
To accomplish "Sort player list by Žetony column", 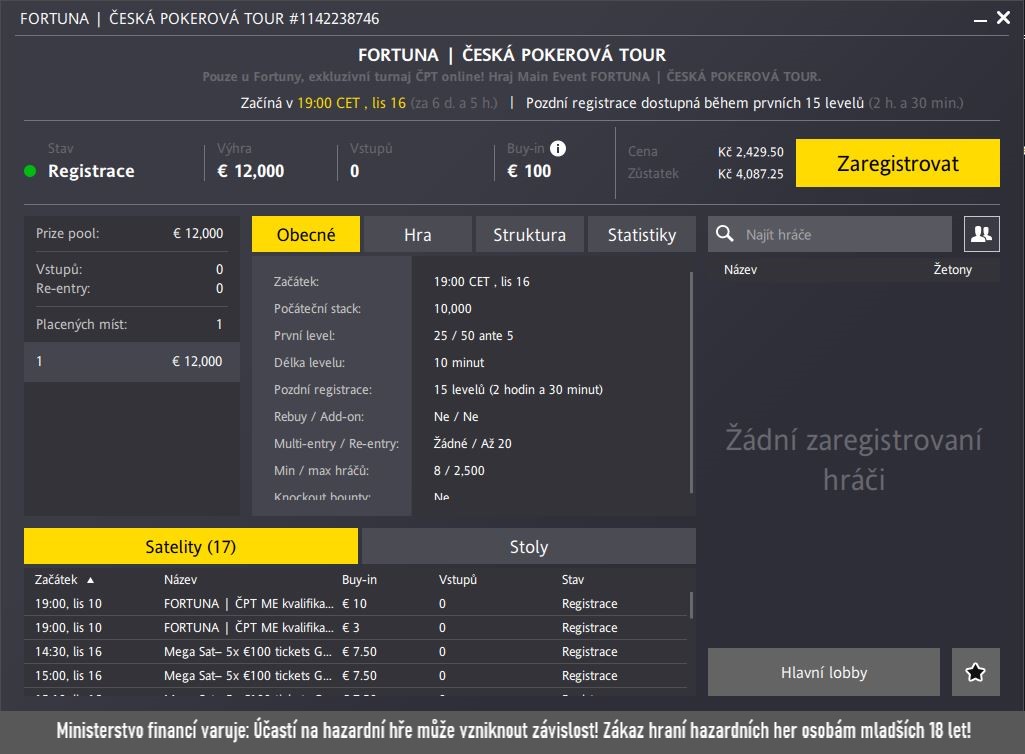I will [x=951, y=269].
